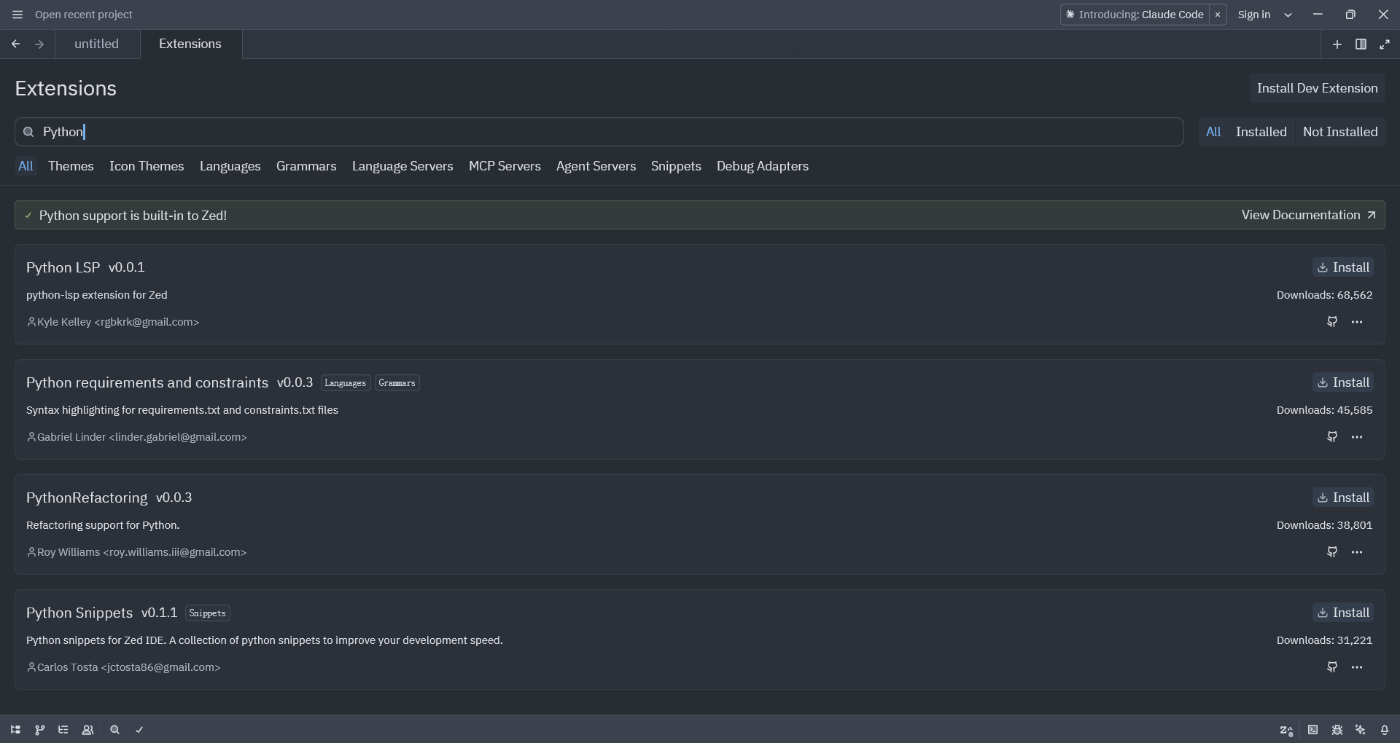This screenshot has width=1400, height=743.
Task: Open more options for PythonRefactoring
Action: click(x=1357, y=552)
